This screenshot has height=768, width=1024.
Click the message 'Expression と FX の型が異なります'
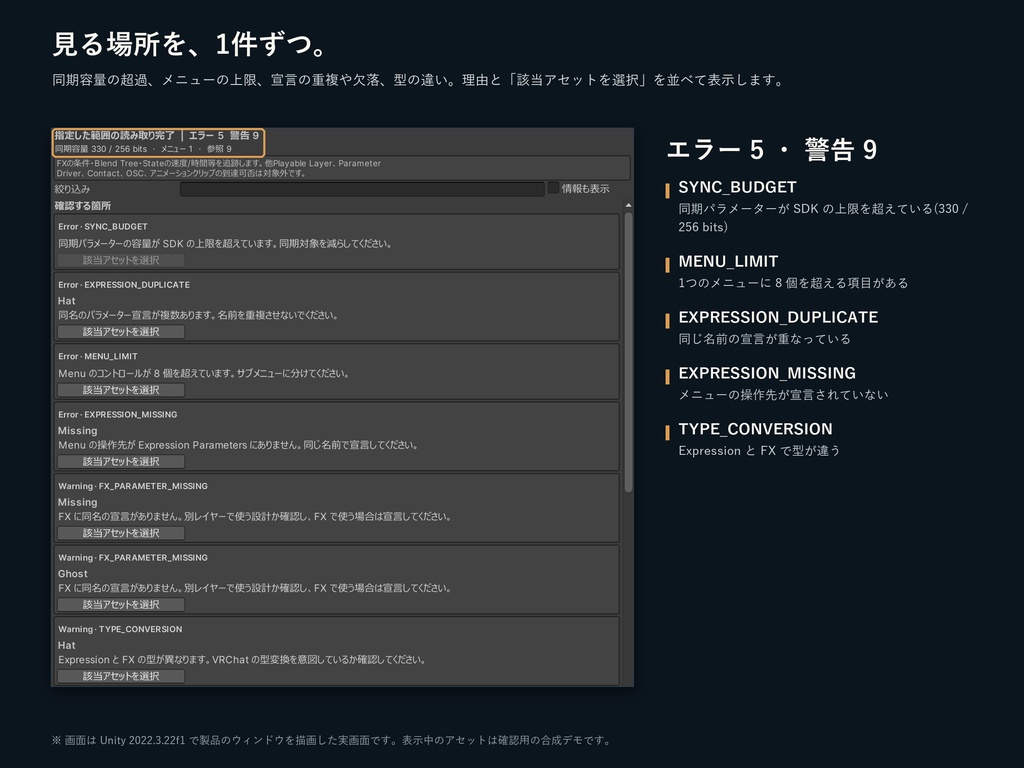point(242,660)
